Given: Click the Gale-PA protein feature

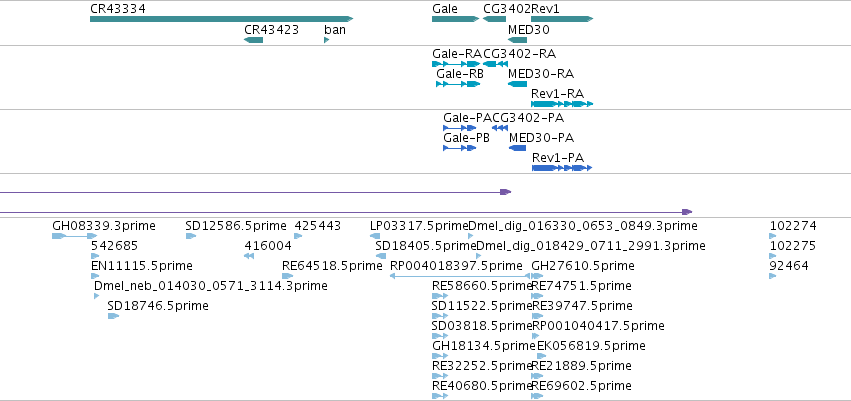Looking at the screenshot, I should tap(460, 128).
